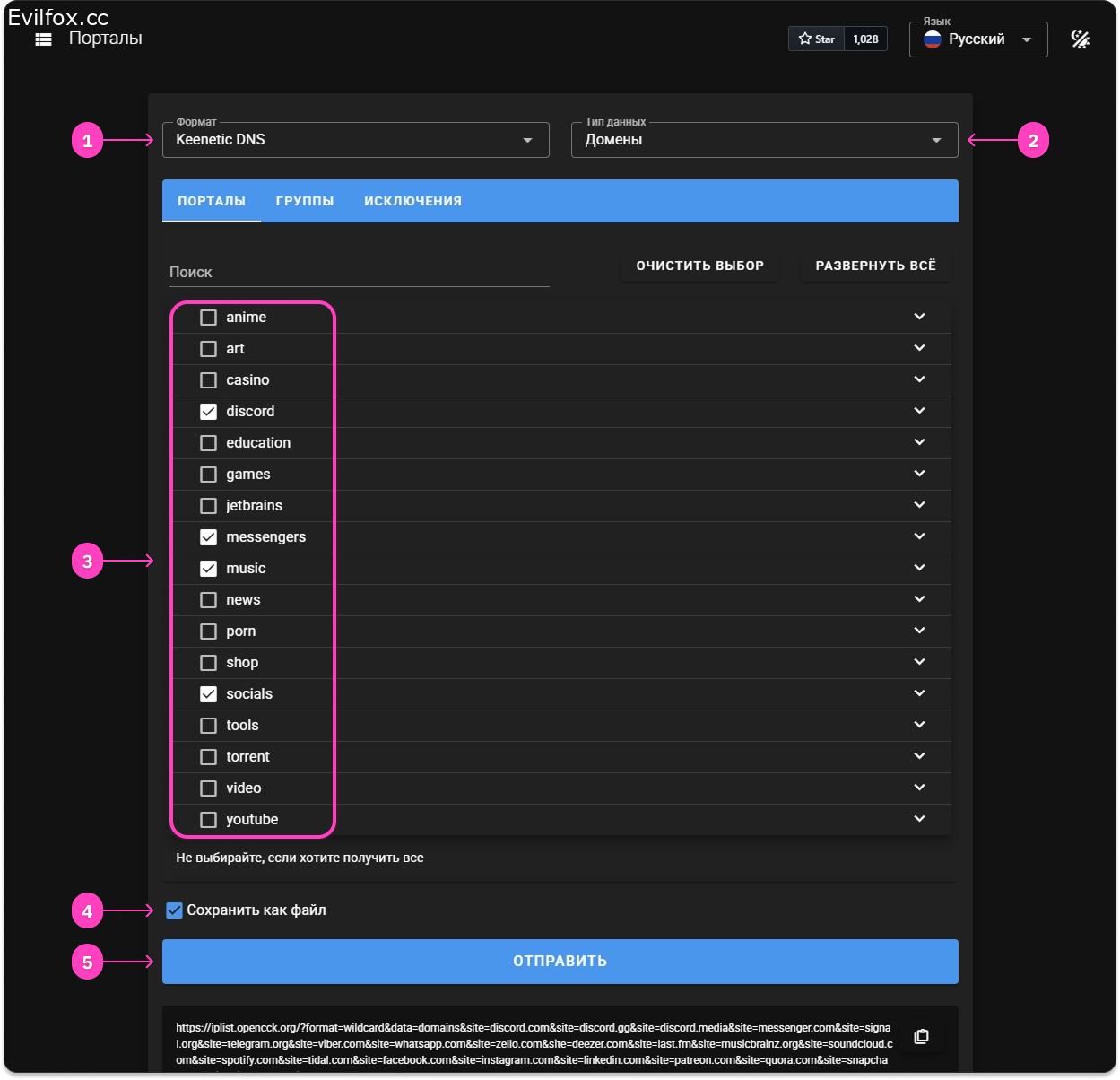This screenshot has width=1120, height=1080.
Task: Click the Очистить выбор button
Action: tap(699, 266)
